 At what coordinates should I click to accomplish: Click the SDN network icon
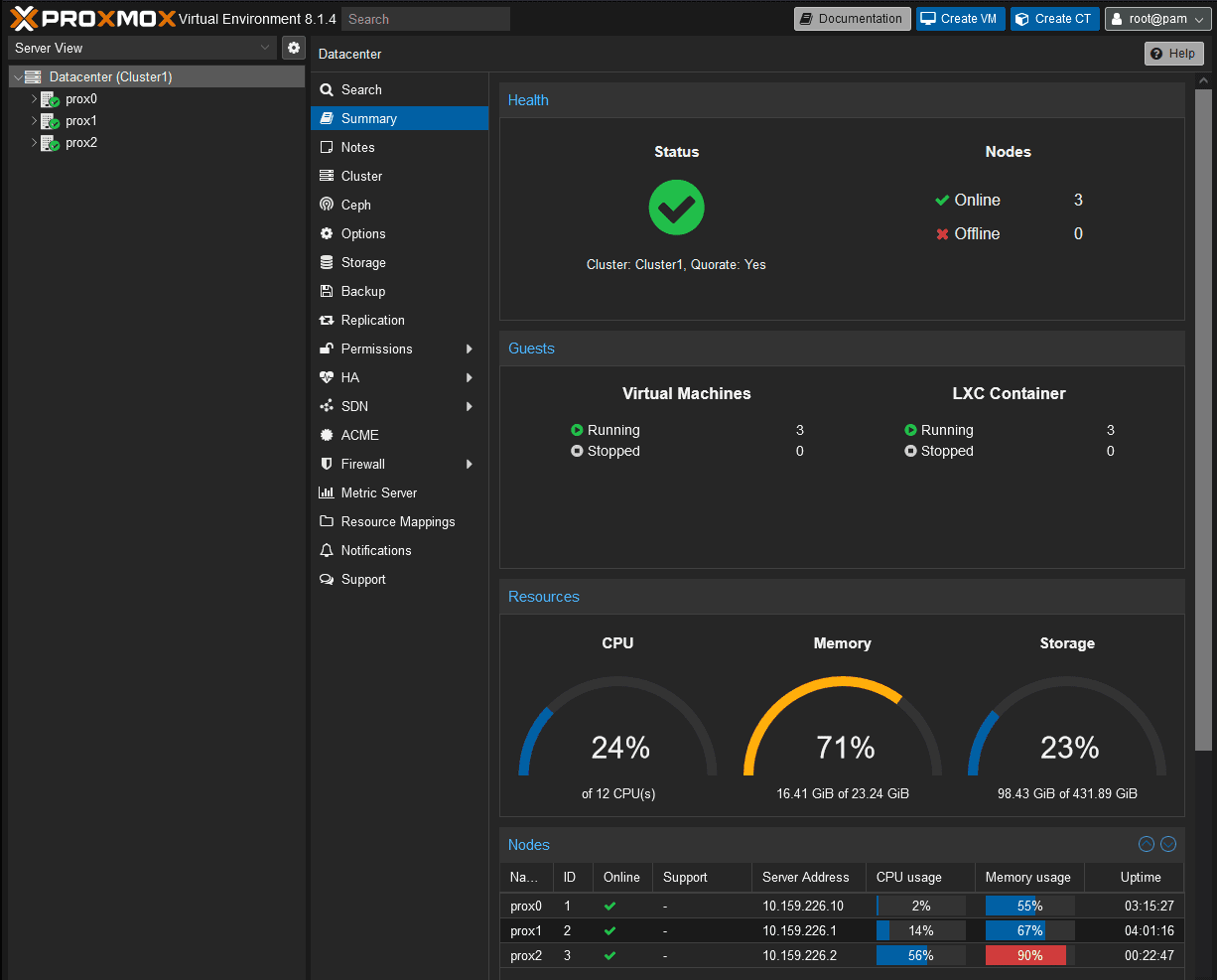[327, 406]
